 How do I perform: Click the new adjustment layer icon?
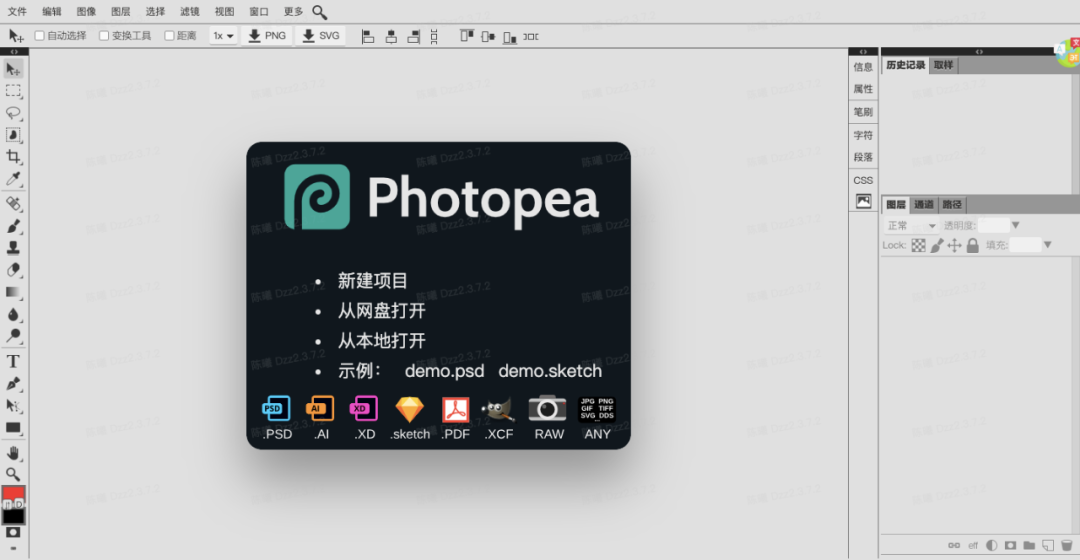(992, 545)
